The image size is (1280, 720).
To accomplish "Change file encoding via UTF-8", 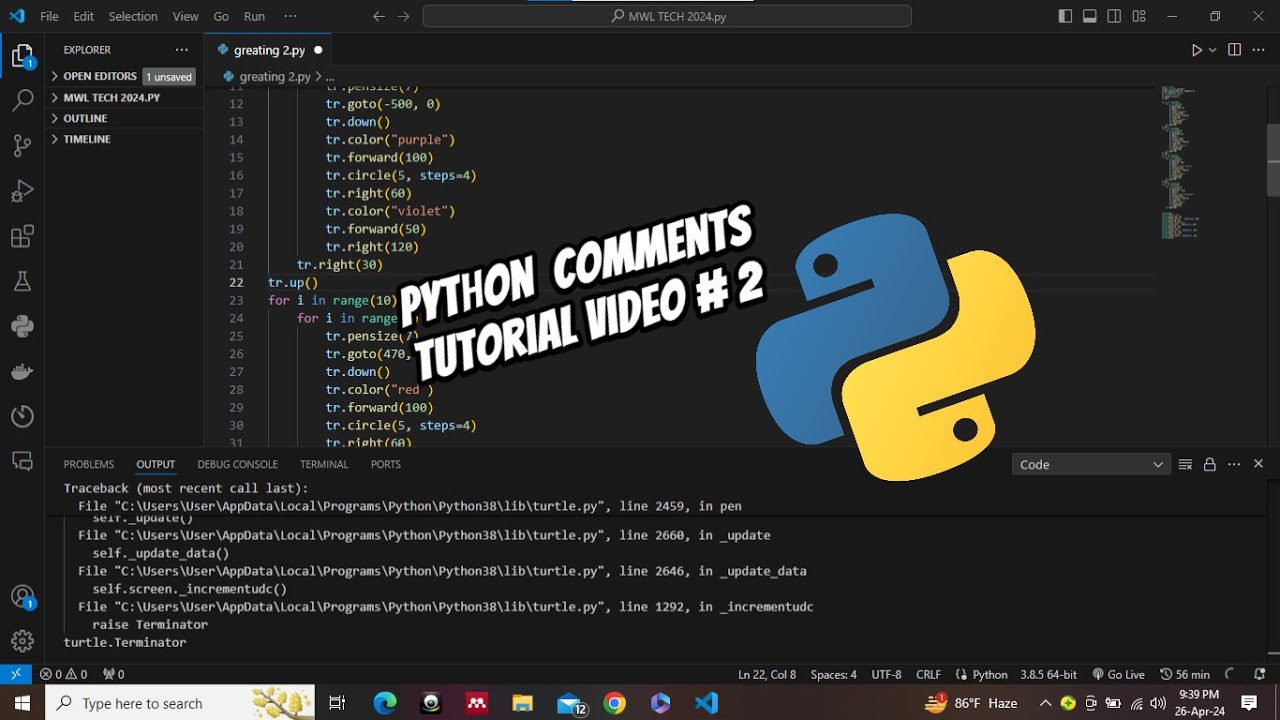I will click(x=886, y=674).
